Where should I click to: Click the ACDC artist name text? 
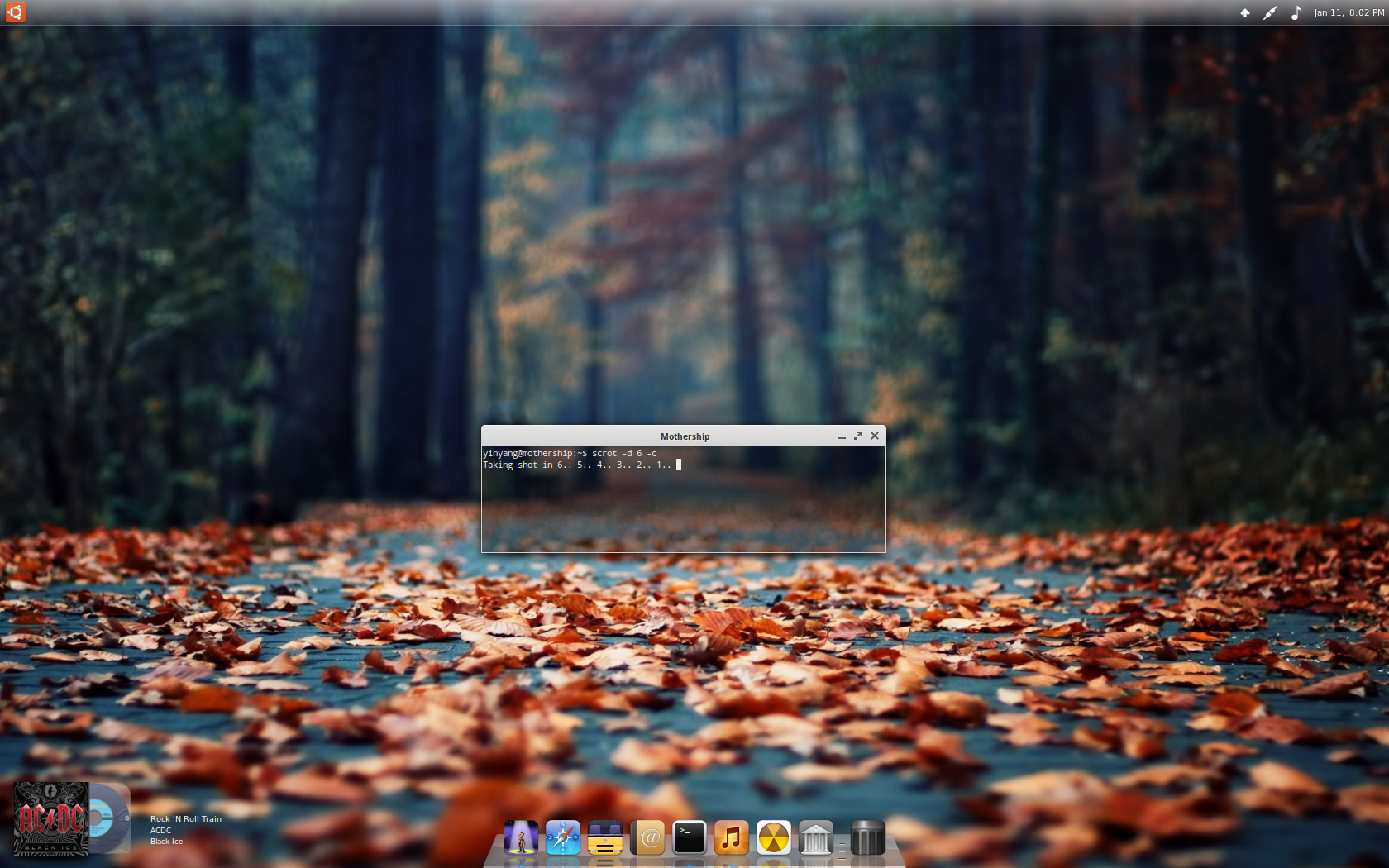click(x=161, y=831)
